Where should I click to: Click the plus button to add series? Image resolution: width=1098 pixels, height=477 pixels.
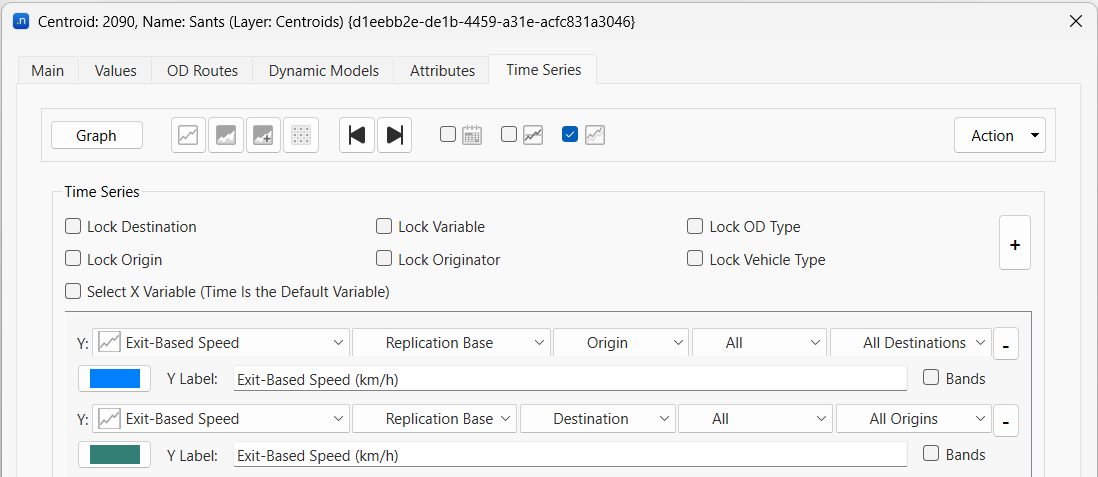(x=1014, y=244)
